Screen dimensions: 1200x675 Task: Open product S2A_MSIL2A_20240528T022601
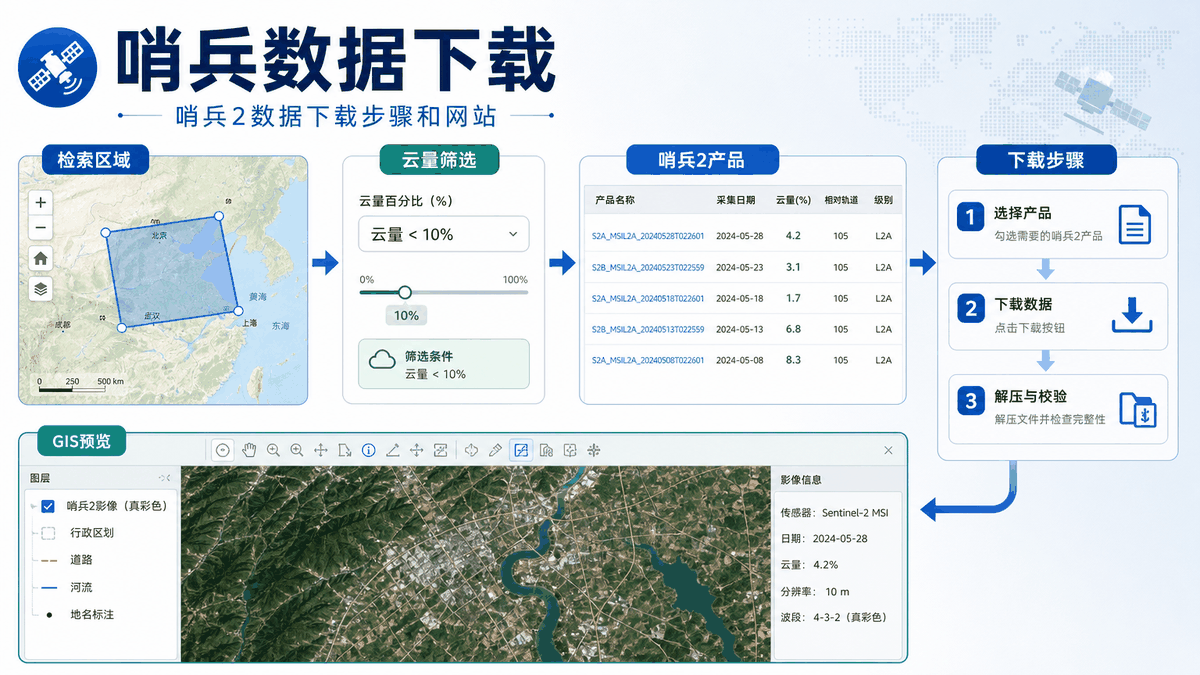tap(648, 236)
